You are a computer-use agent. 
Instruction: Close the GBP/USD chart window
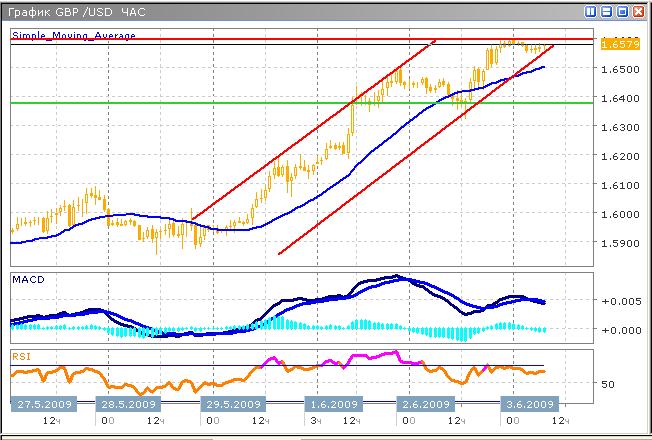(x=638, y=11)
